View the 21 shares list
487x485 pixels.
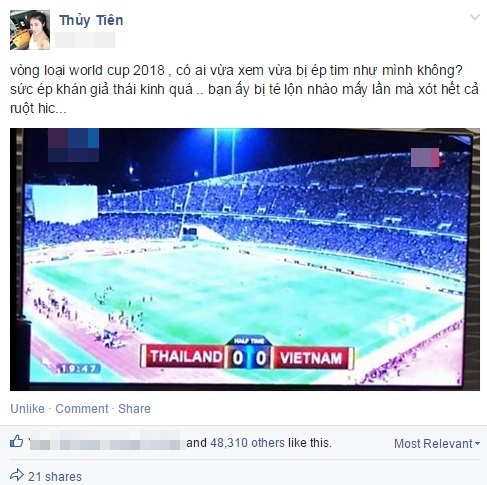pos(55,476)
